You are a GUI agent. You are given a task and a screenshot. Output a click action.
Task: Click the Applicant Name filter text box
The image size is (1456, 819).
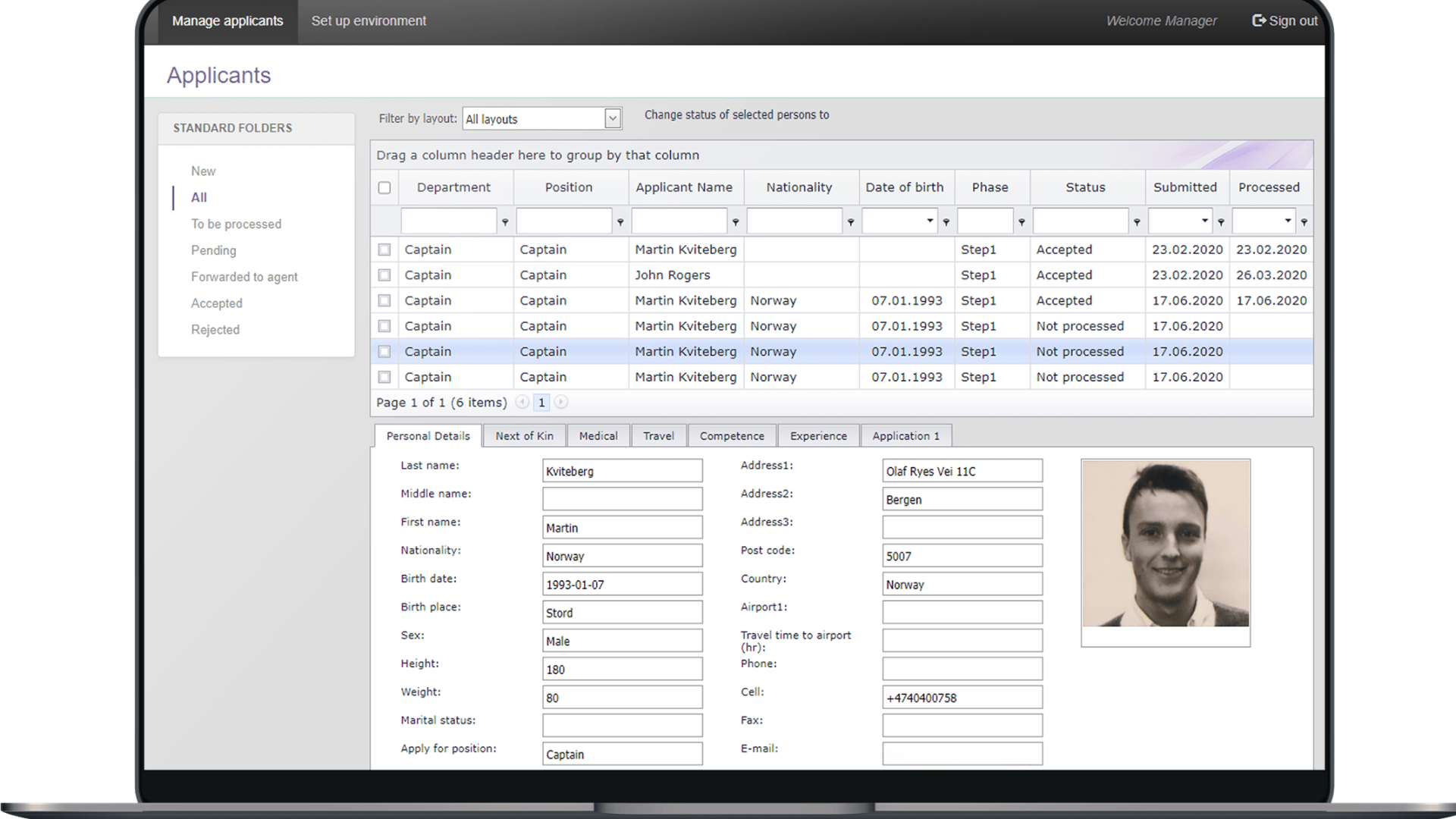tap(679, 221)
